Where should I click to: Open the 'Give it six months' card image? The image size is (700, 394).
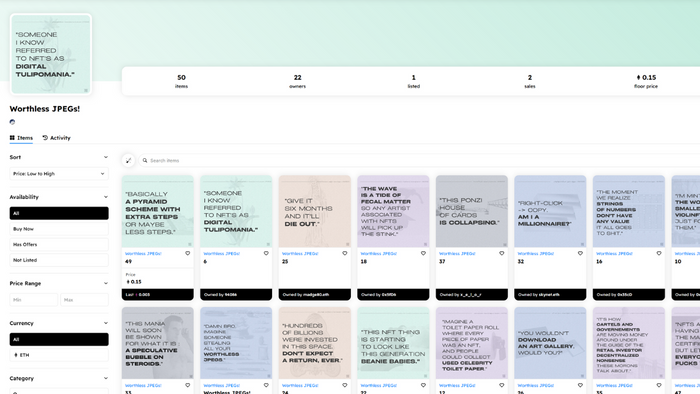[315, 212]
